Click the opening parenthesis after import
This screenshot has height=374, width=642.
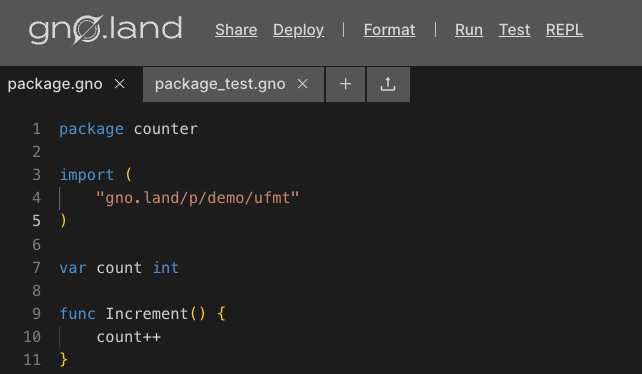pos(129,175)
